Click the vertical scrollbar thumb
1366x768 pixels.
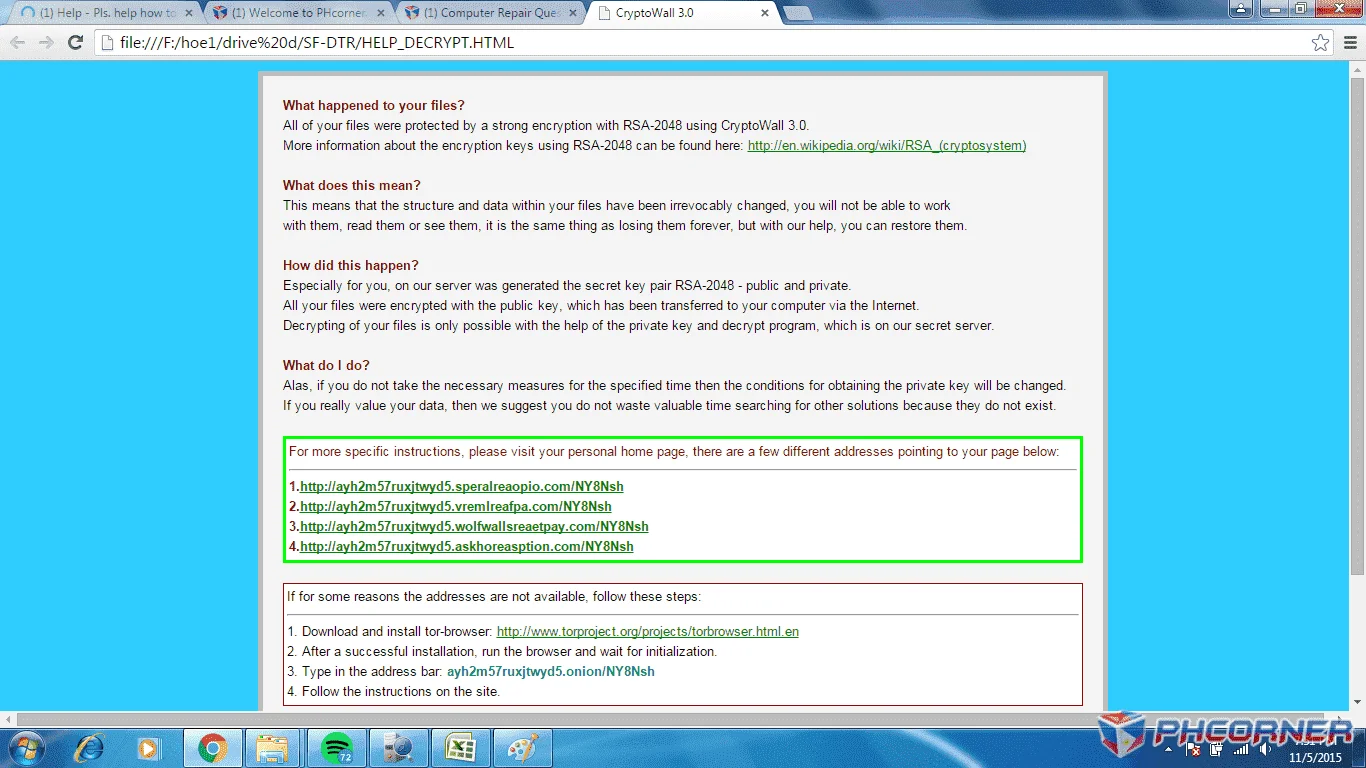pyautogui.click(x=1357, y=326)
